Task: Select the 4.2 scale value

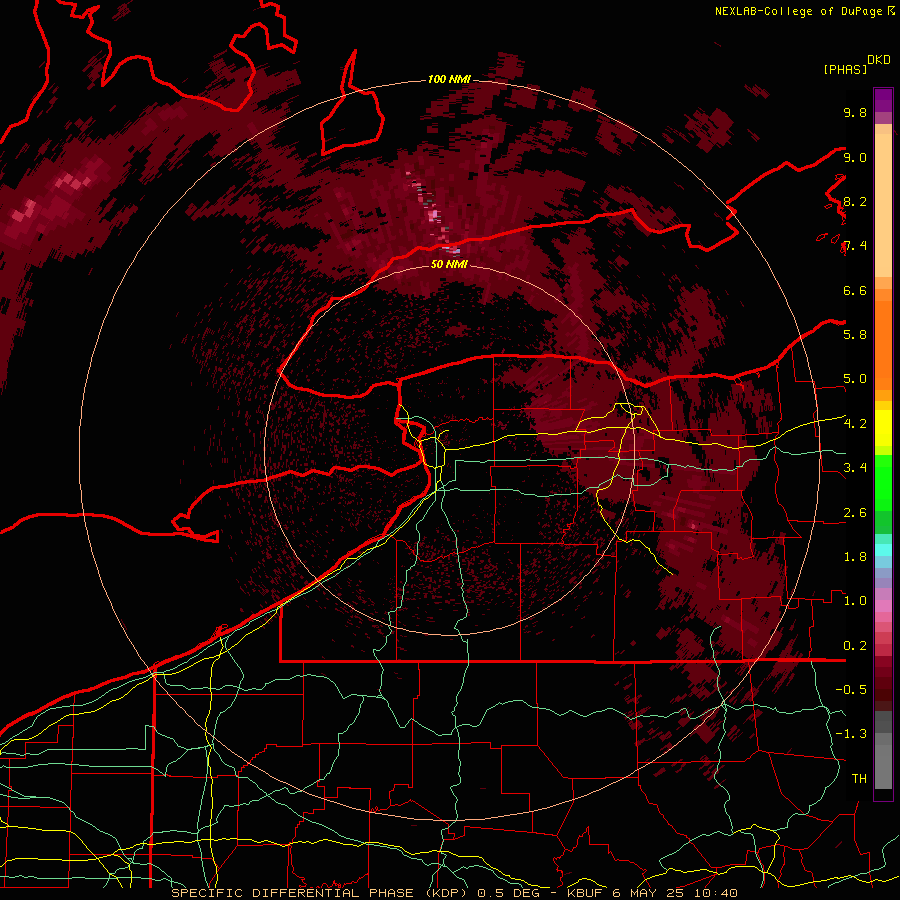Action: tap(855, 424)
